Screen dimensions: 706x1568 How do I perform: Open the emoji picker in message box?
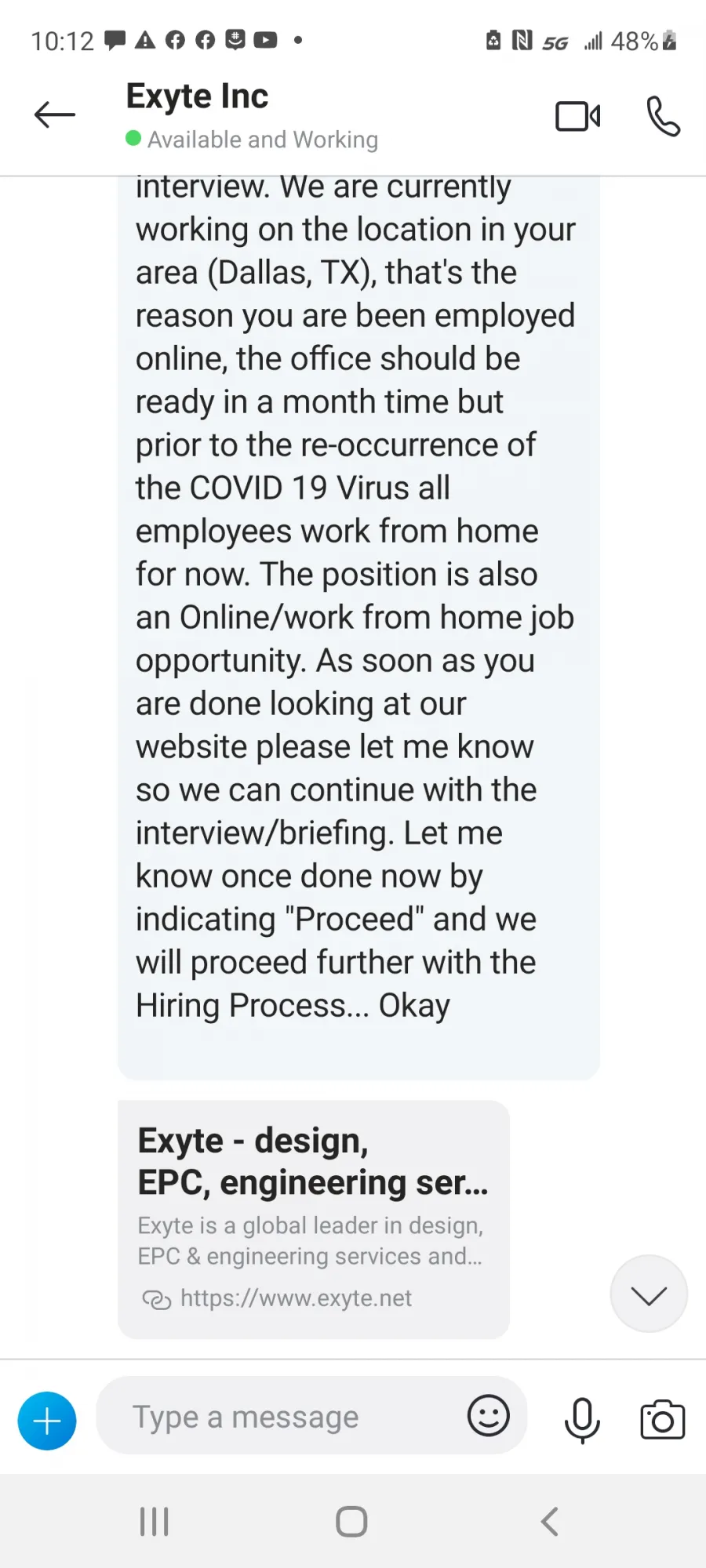[x=489, y=1415]
